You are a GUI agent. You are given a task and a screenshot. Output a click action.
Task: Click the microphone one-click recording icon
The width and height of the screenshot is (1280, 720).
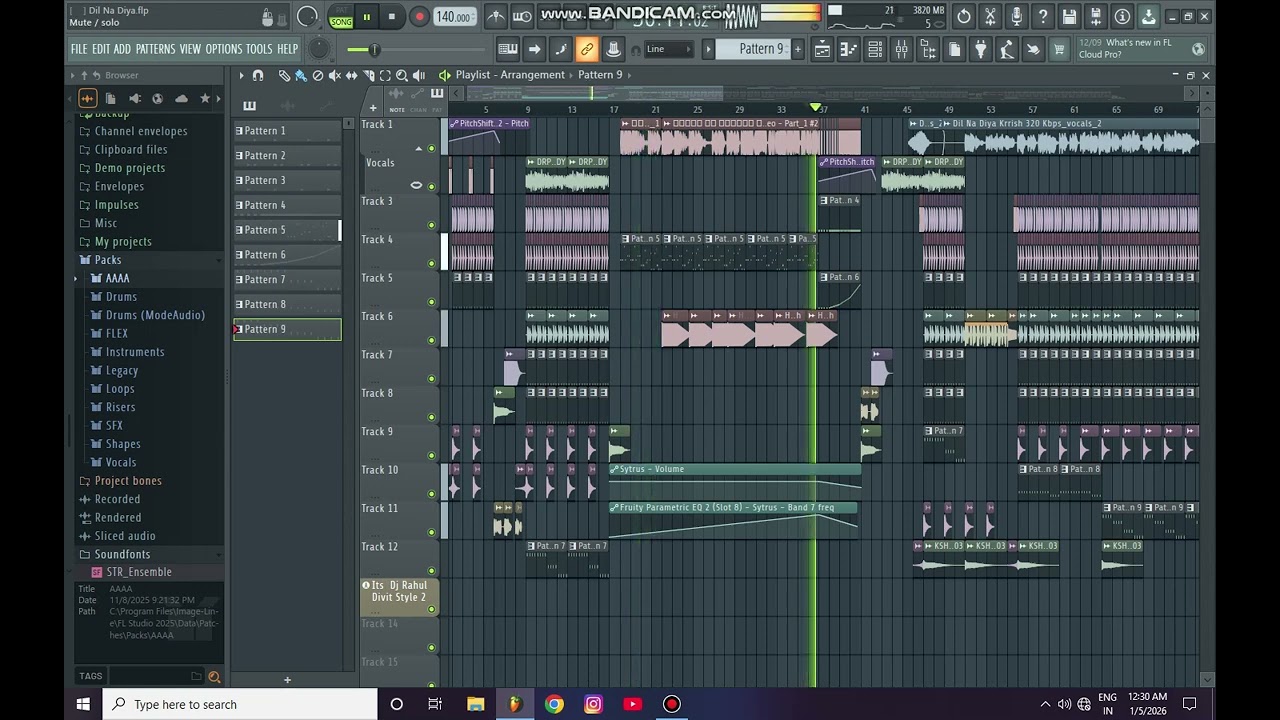(1017, 16)
